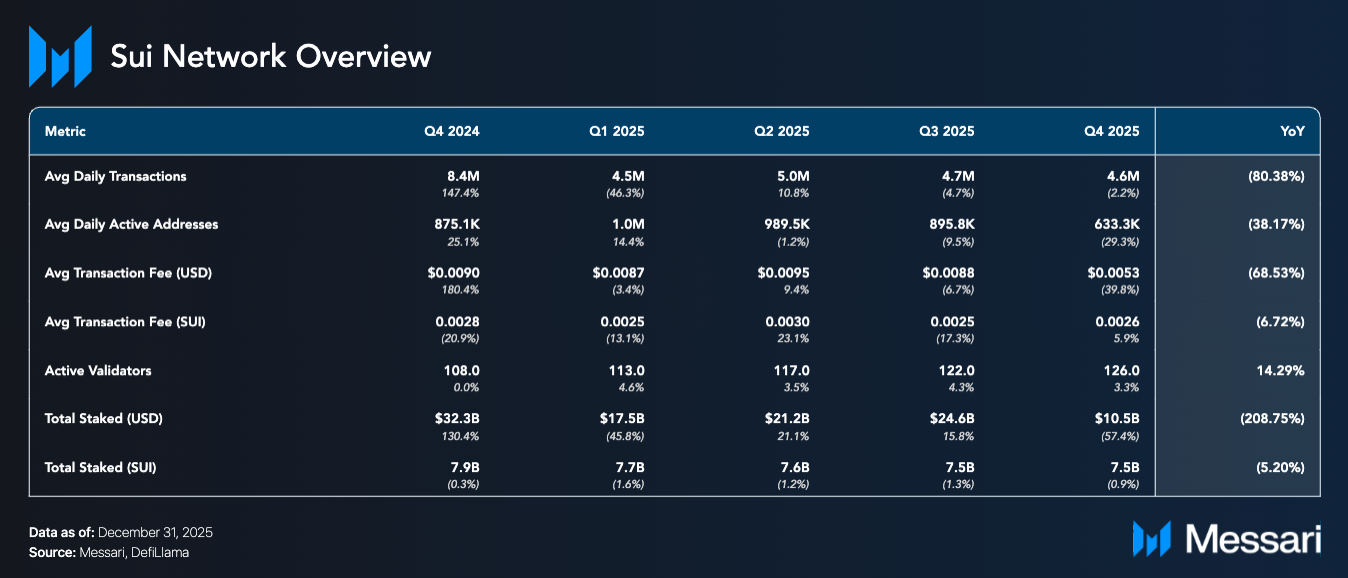Click the 8.4M value

coord(464,176)
